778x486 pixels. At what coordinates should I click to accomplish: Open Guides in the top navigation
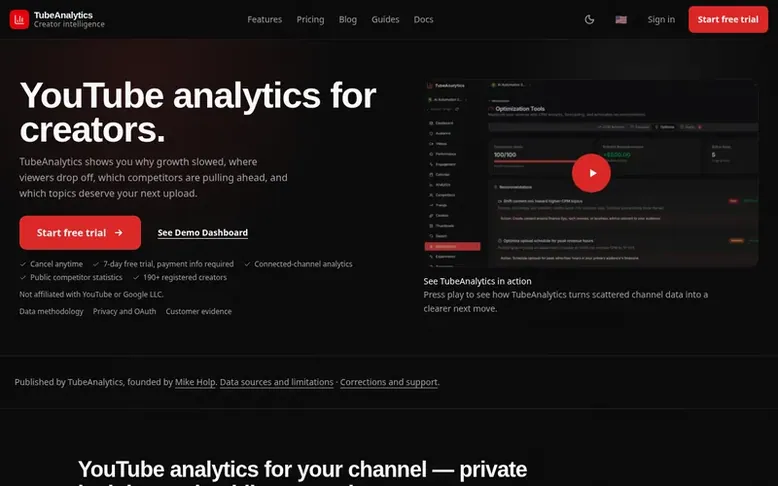tap(385, 19)
